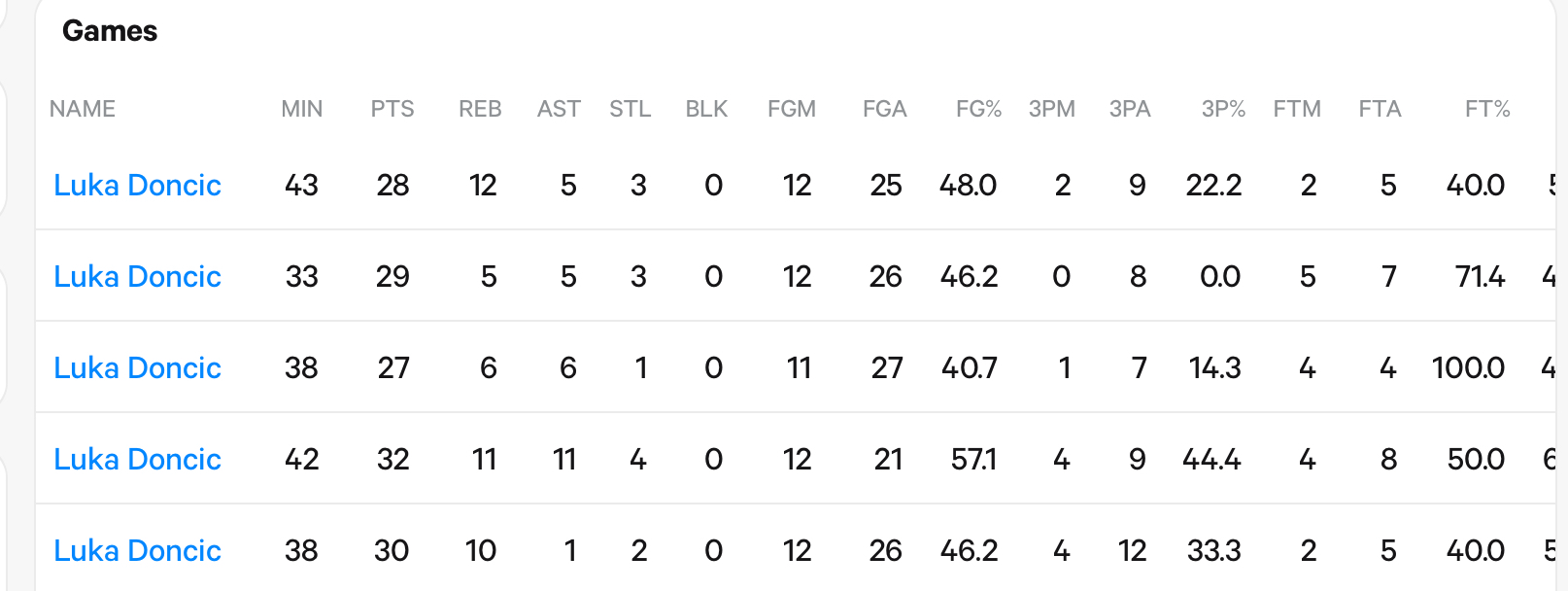Sort by FG% column header
The height and width of the screenshot is (591, 1568).
pyautogui.click(x=978, y=109)
